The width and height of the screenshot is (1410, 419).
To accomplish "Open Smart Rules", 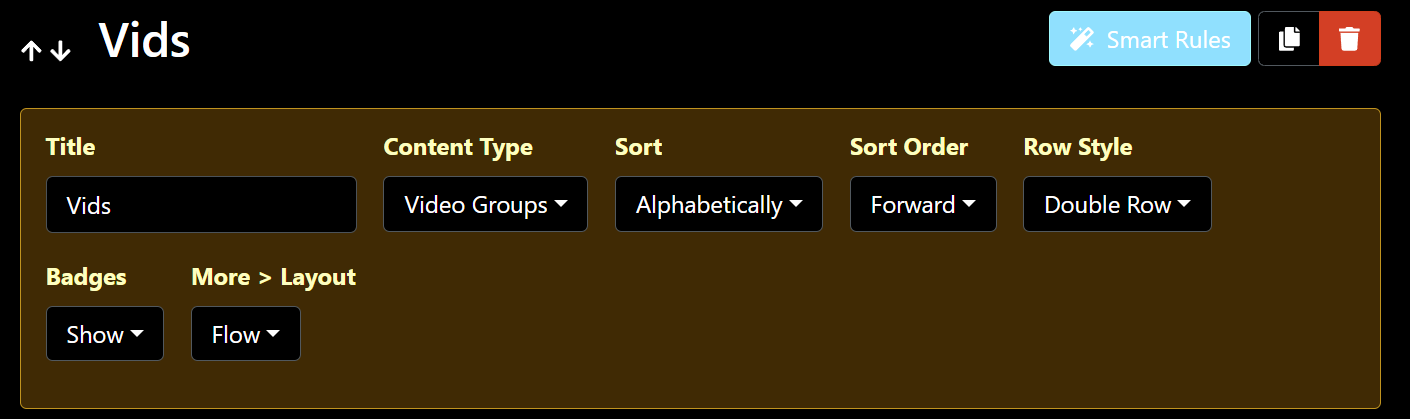I will click(1149, 39).
